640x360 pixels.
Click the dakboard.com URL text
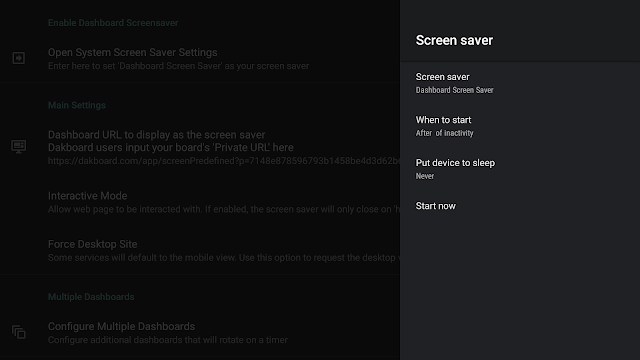pyautogui.click(x=224, y=161)
